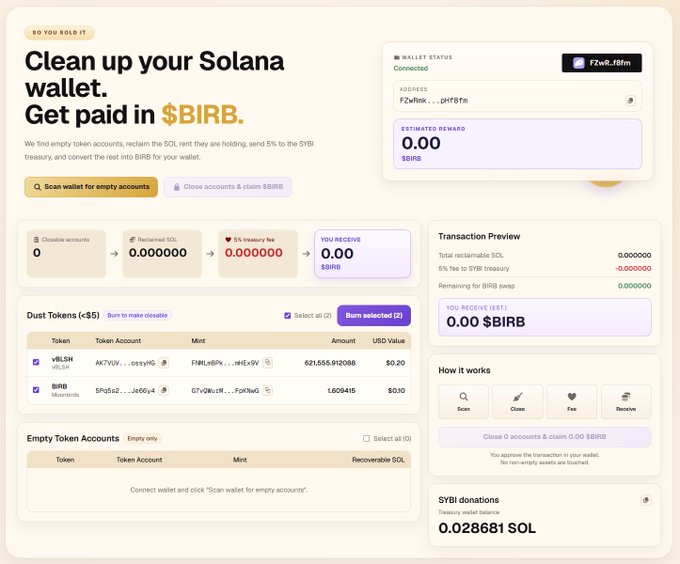Click Close accounts & claim $BIRB button

[228, 187]
